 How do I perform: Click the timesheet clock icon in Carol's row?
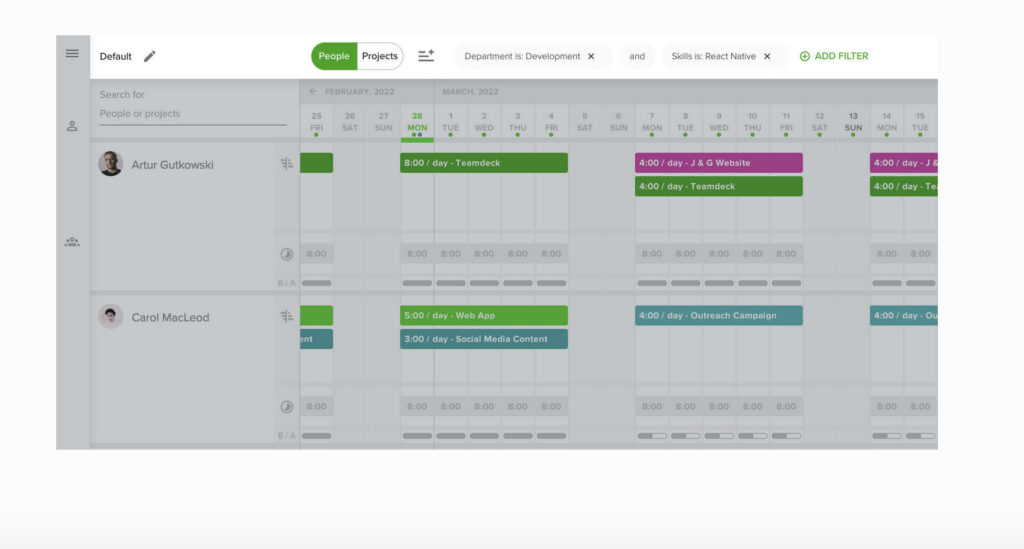coord(287,407)
